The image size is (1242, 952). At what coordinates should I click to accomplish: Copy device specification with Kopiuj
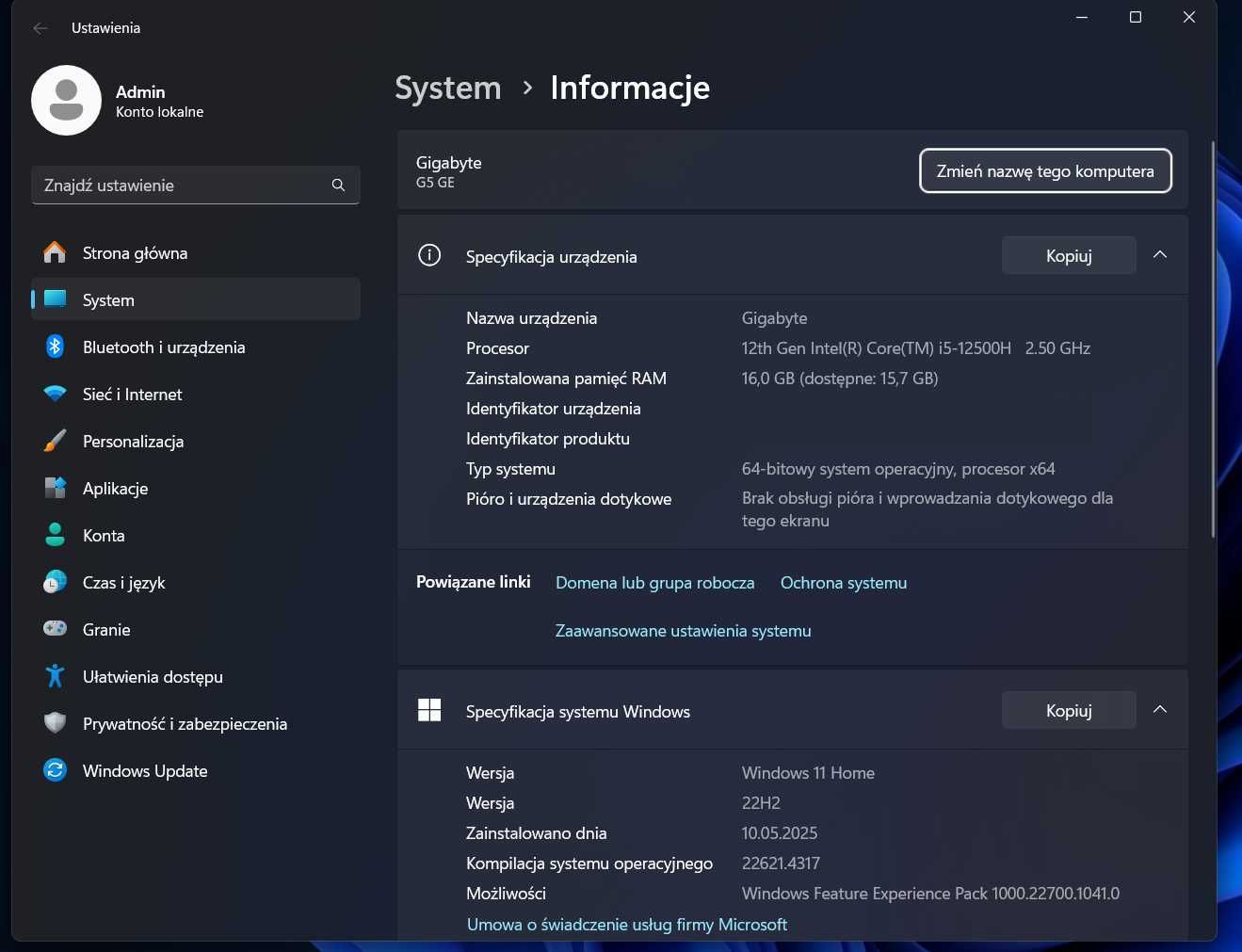click(x=1069, y=255)
